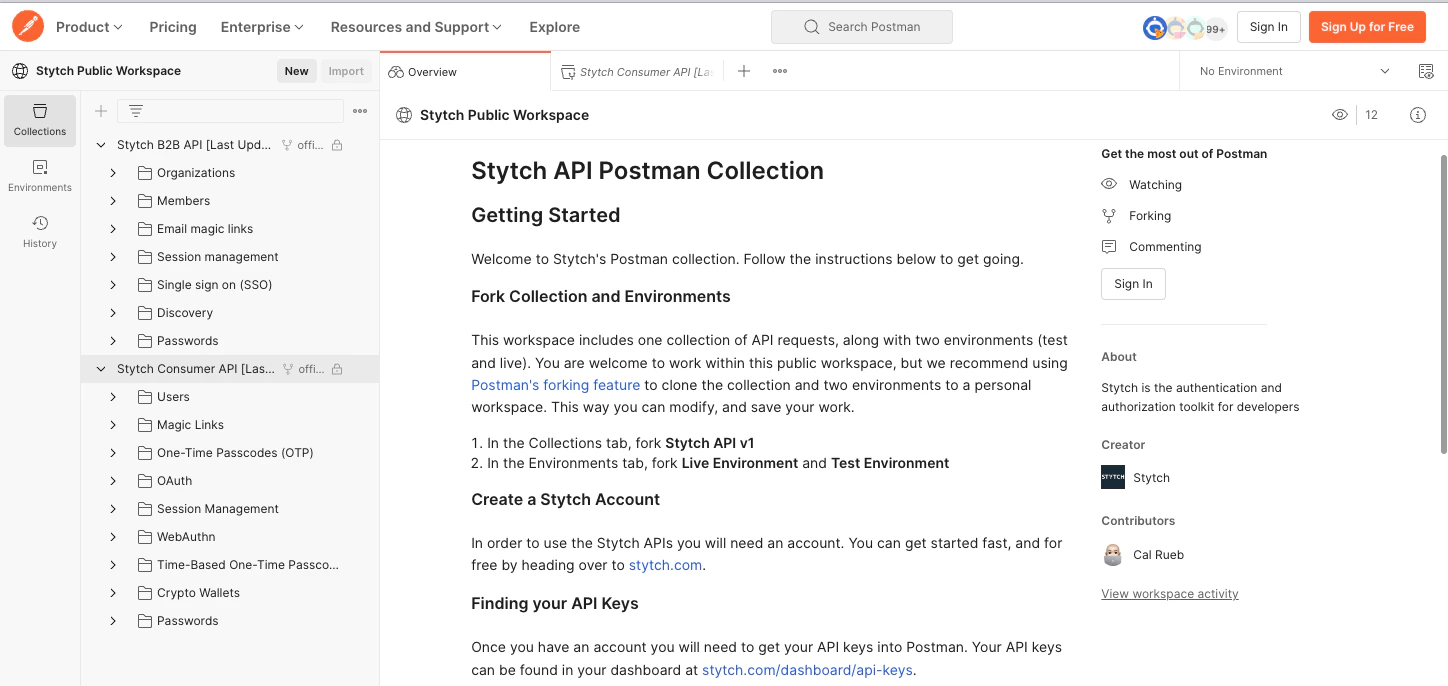Open tab bar three-dot options
Screen dimensions: 1448x686
coord(780,71)
